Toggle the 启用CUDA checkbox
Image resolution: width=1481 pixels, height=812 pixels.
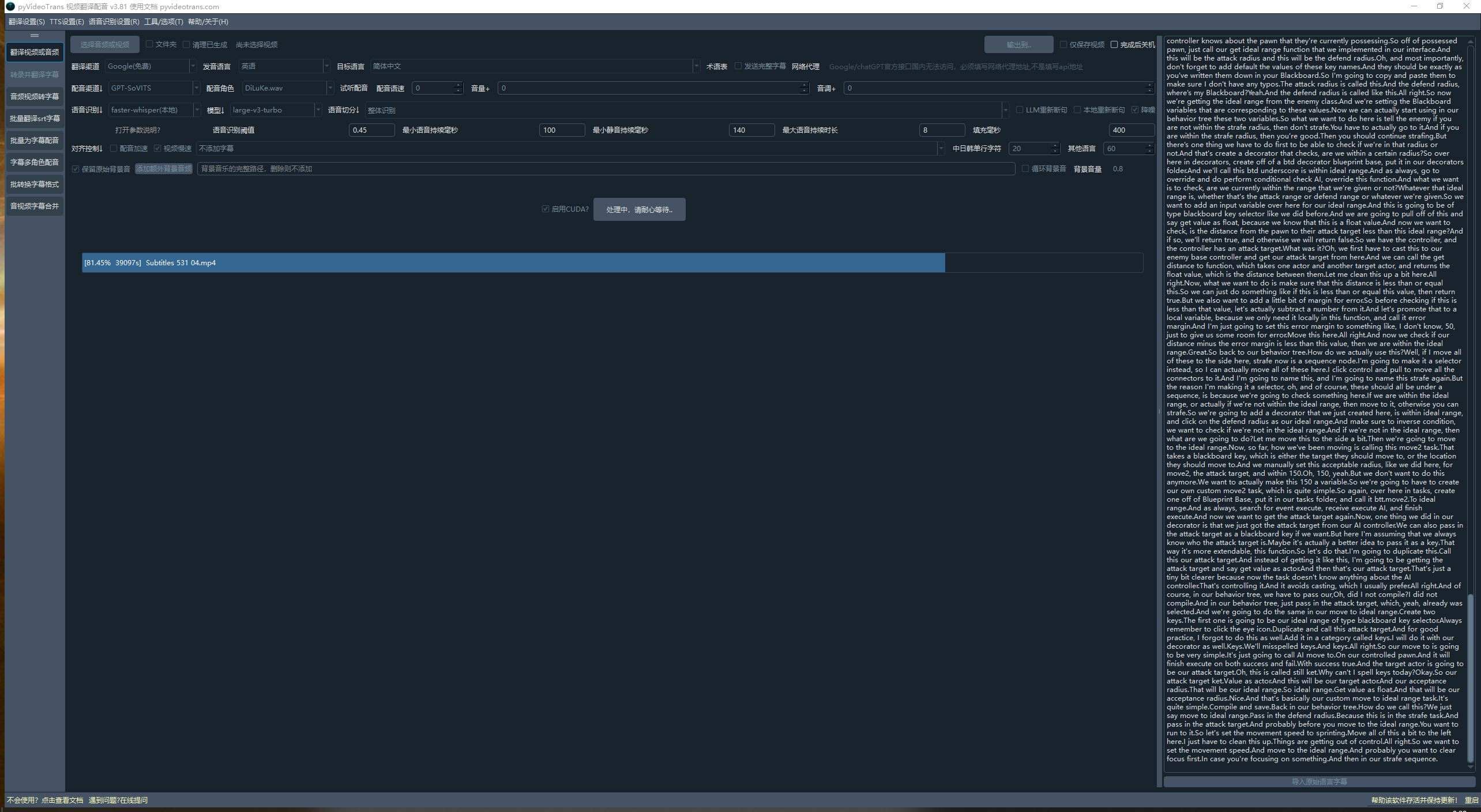click(545, 209)
